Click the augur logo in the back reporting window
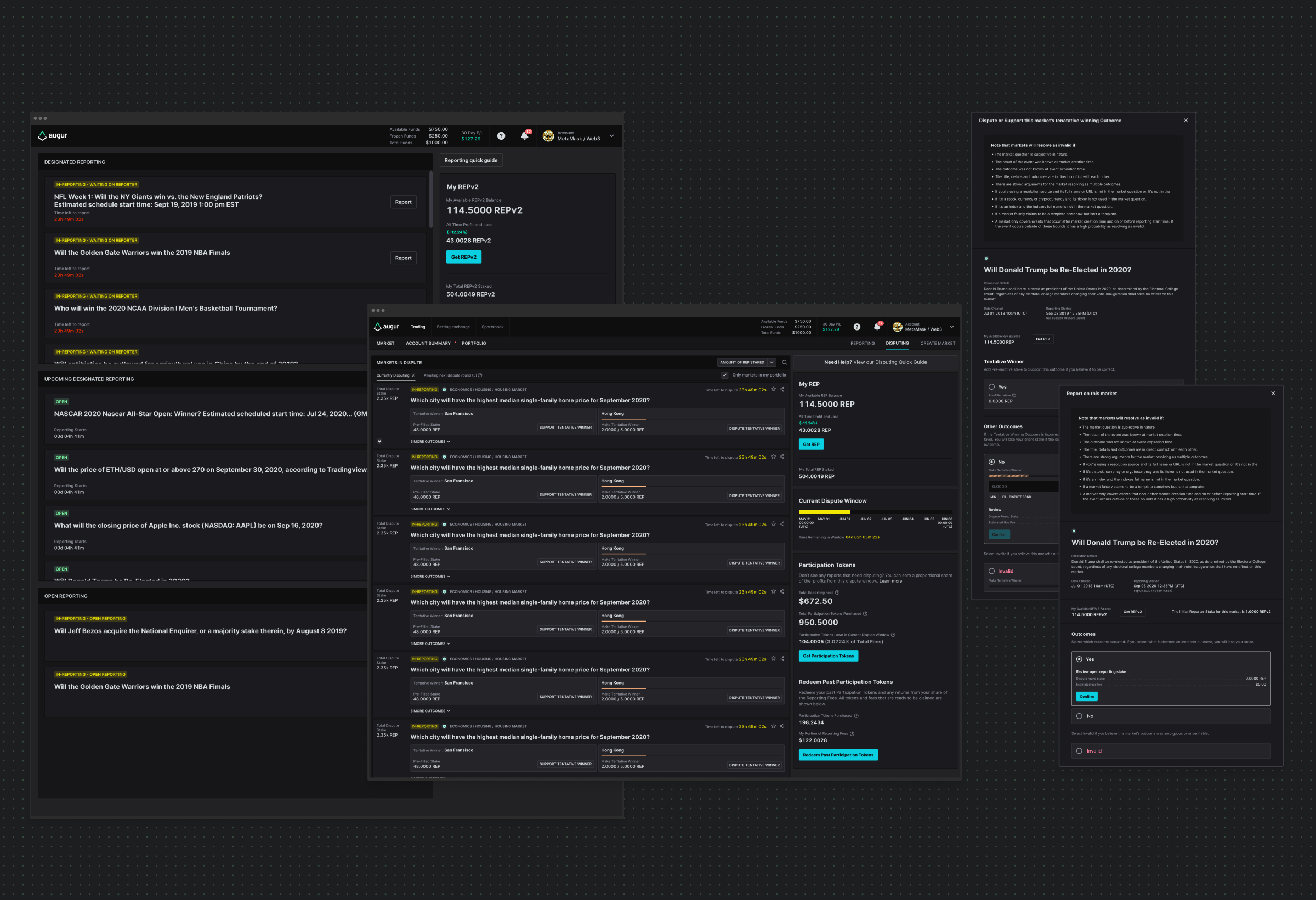This screenshot has height=900, width=1316. [52, 136]
